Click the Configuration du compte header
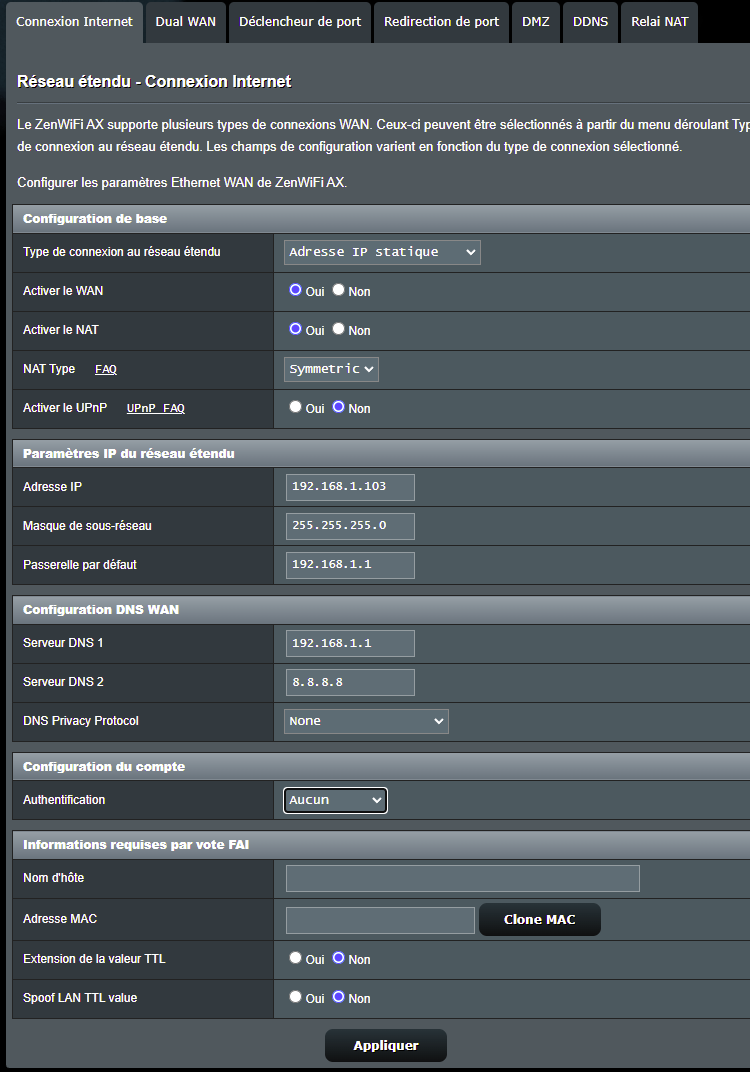750x1072 pixels. 381,767
